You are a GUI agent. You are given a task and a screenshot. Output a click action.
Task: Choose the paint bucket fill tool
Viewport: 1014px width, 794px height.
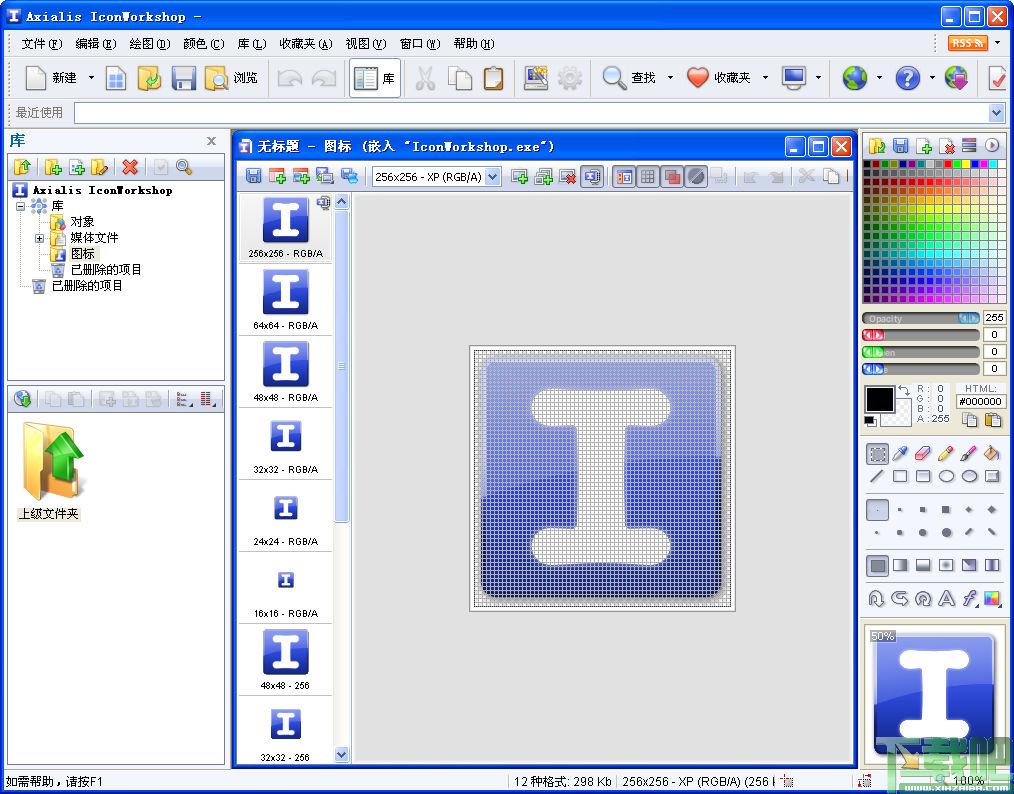point(991,454)
